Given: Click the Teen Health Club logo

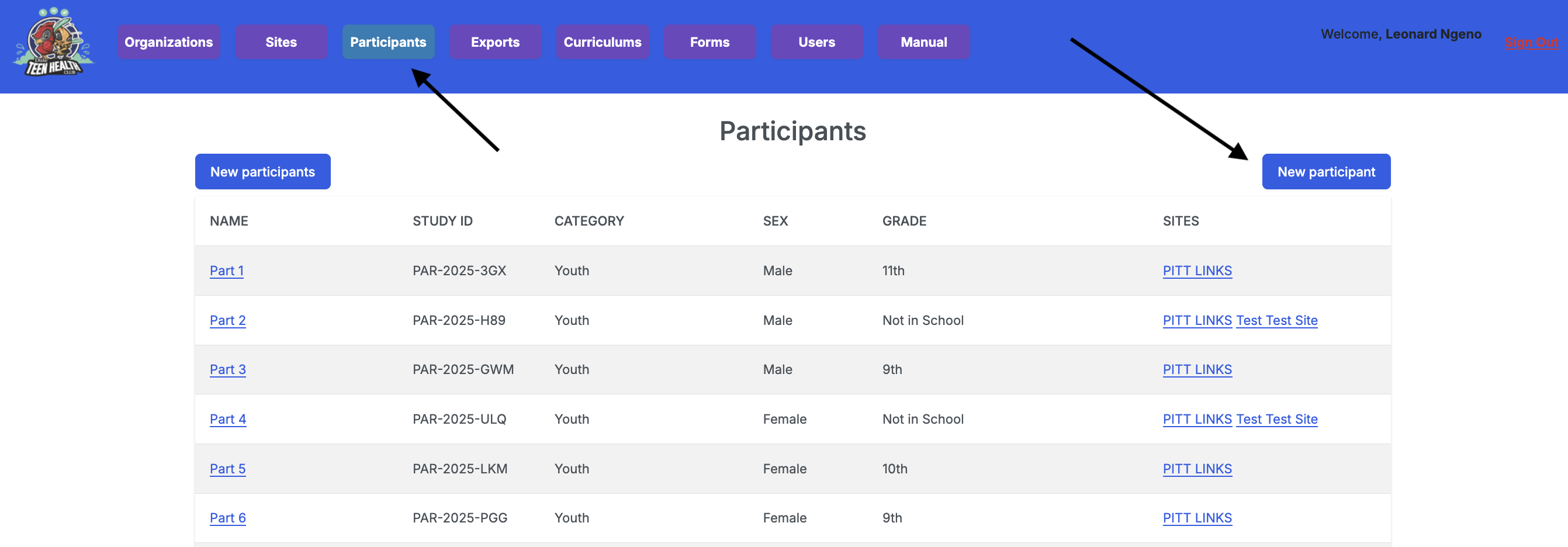Looking at the screenshot, I should point(54,42).
